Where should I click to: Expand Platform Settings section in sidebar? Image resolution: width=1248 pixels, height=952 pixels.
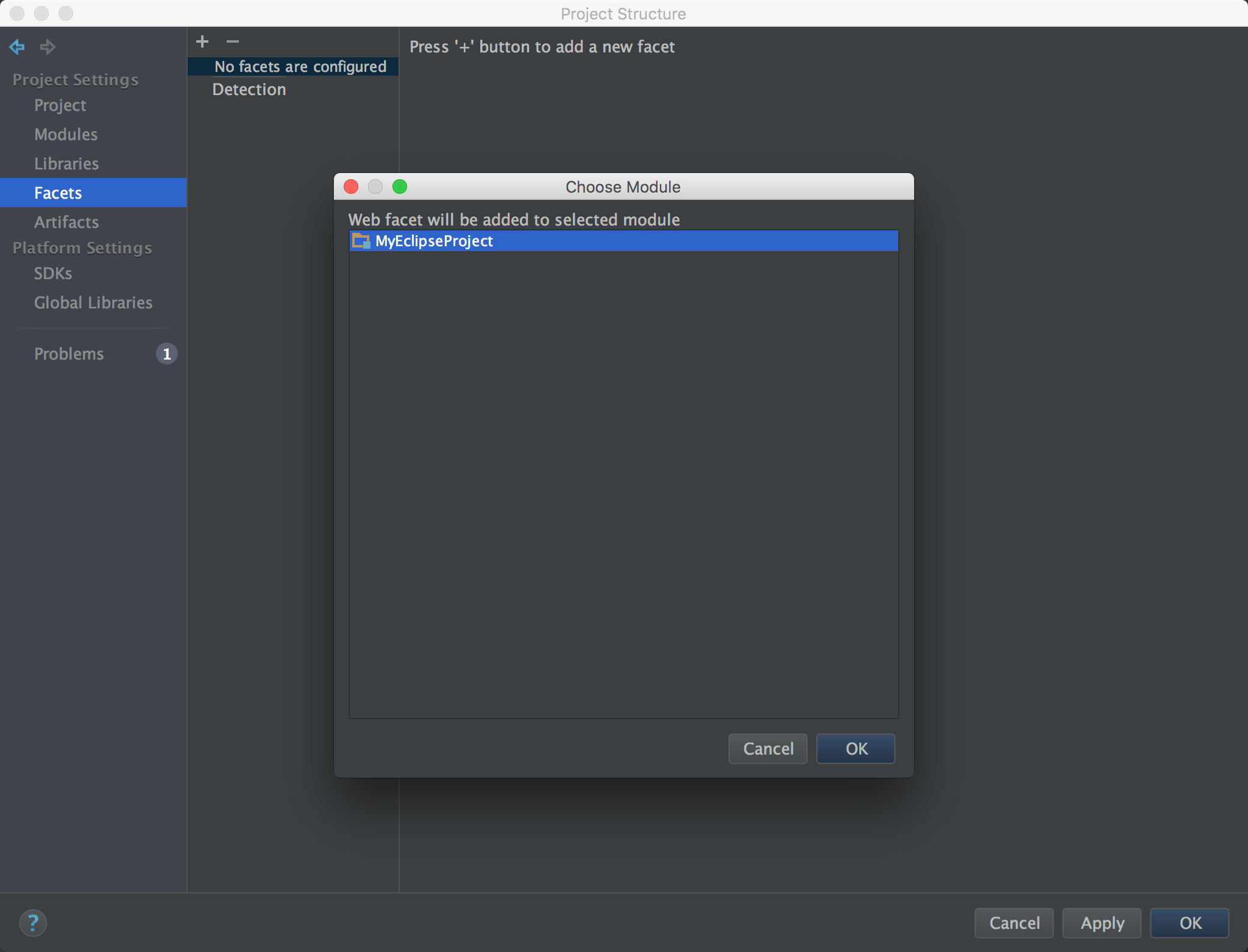pyautogui.click(x=82, y=247)
